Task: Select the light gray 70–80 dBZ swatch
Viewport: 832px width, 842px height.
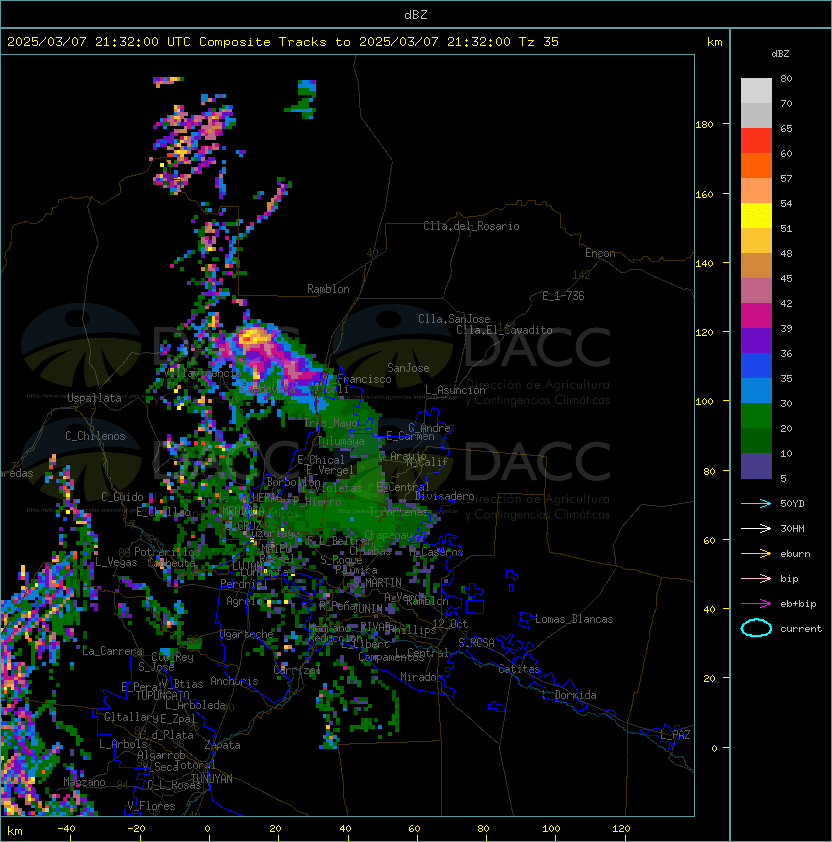Action: tap(756, 91)
